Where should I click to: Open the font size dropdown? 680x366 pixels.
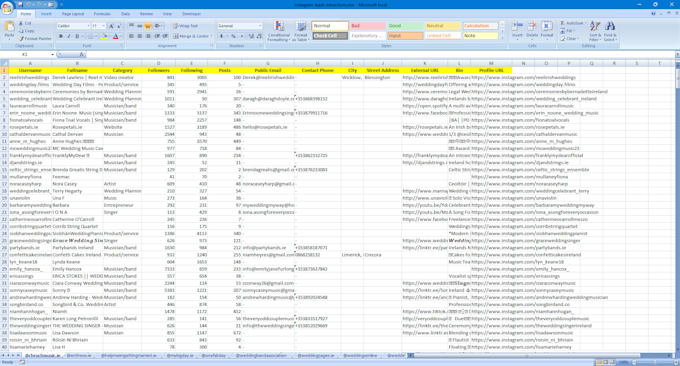tap(104, 26)
